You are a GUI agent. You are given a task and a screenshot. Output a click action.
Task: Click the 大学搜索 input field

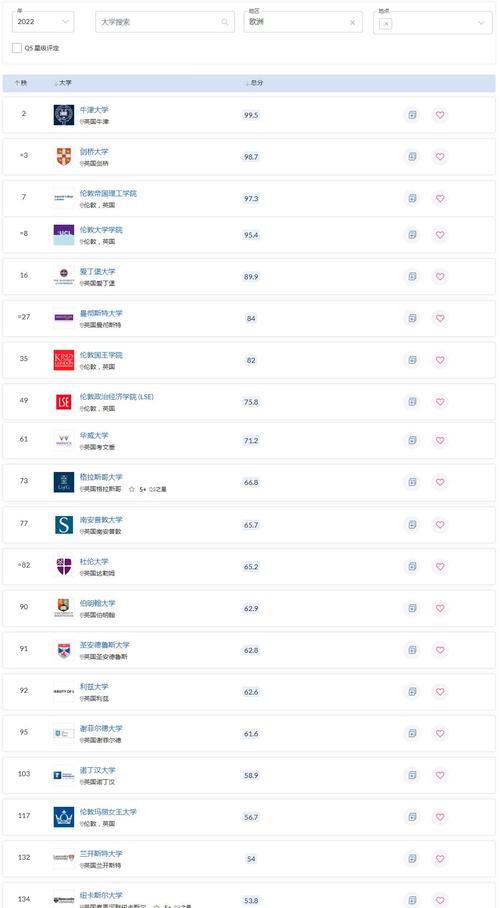165,22
